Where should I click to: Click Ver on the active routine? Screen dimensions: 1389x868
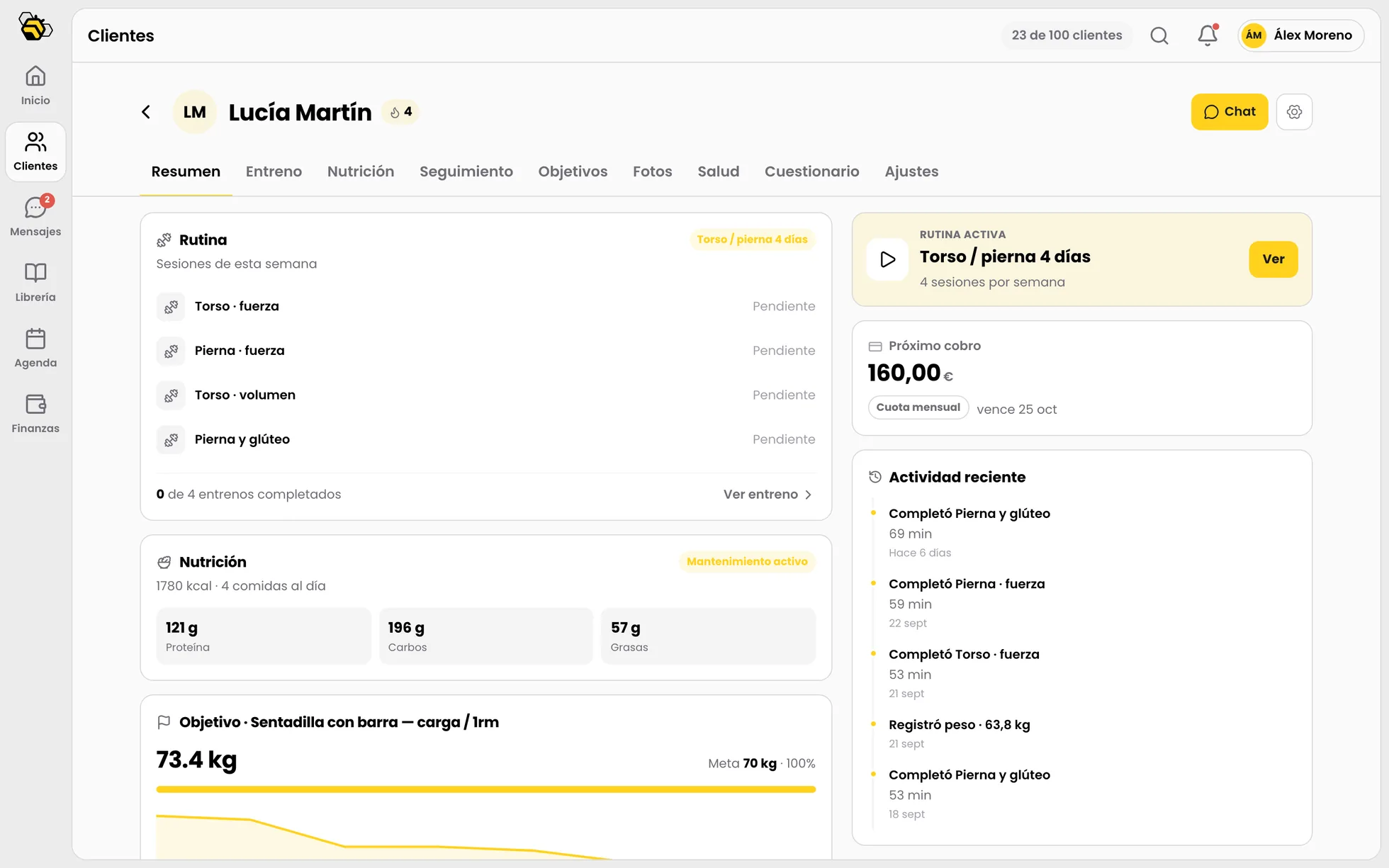click(1273, 259)
